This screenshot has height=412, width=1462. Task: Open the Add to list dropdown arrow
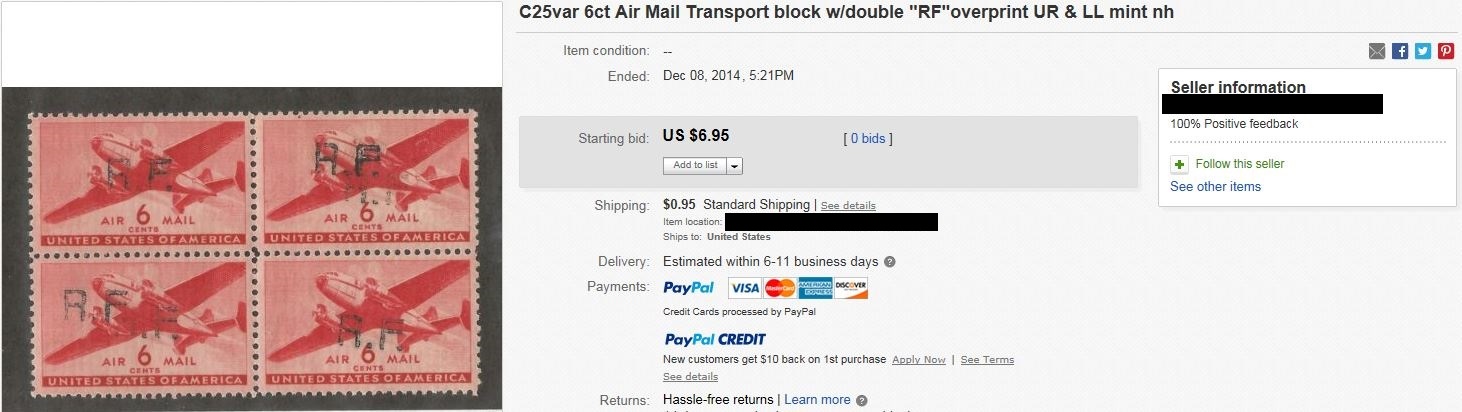point(735,165)
